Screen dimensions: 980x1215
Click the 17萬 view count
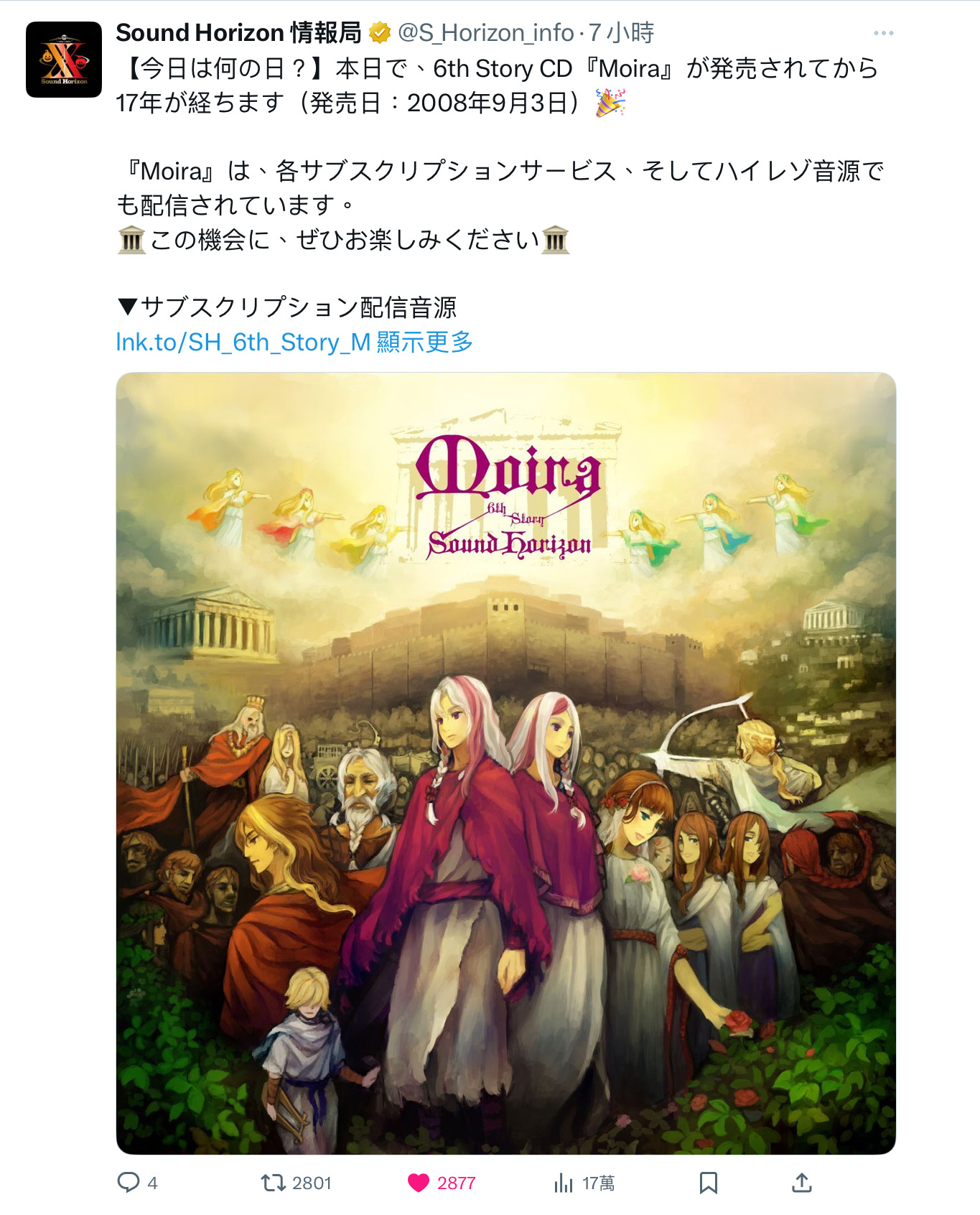[x=598, y=1183]
